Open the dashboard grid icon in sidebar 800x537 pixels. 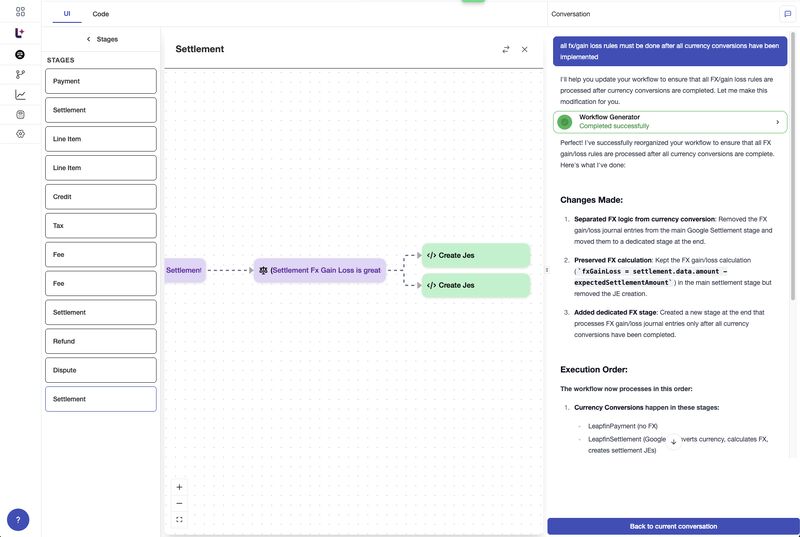[20, 12]
